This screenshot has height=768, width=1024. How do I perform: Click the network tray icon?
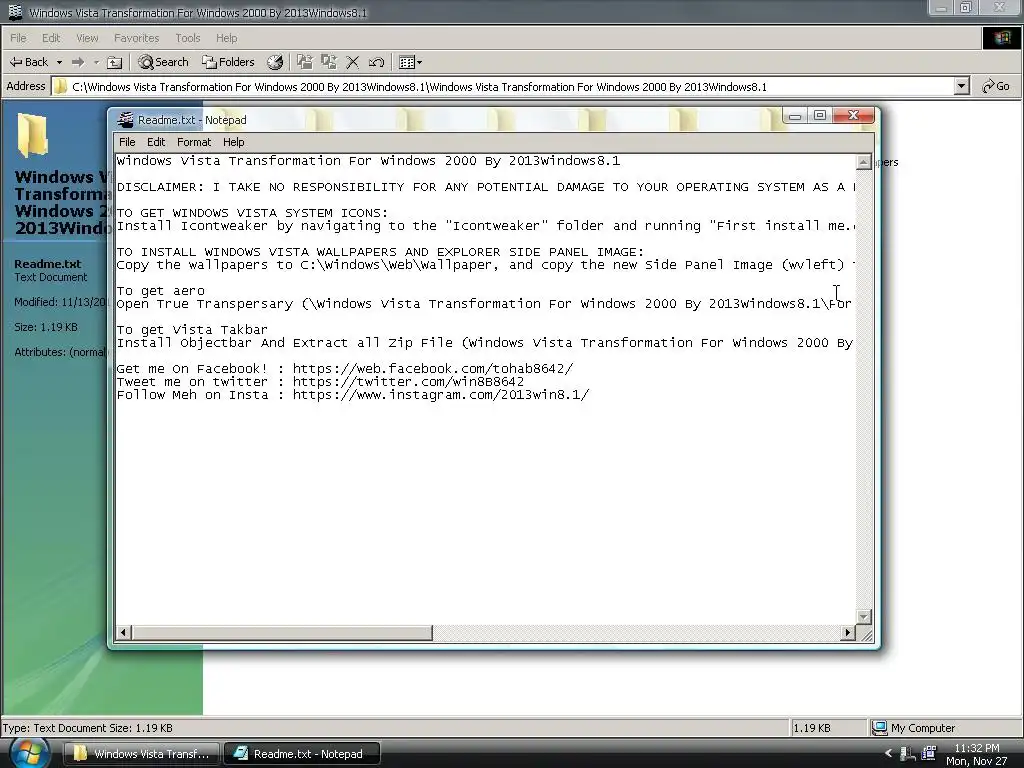pyautogui.click(x=928, y=754)
